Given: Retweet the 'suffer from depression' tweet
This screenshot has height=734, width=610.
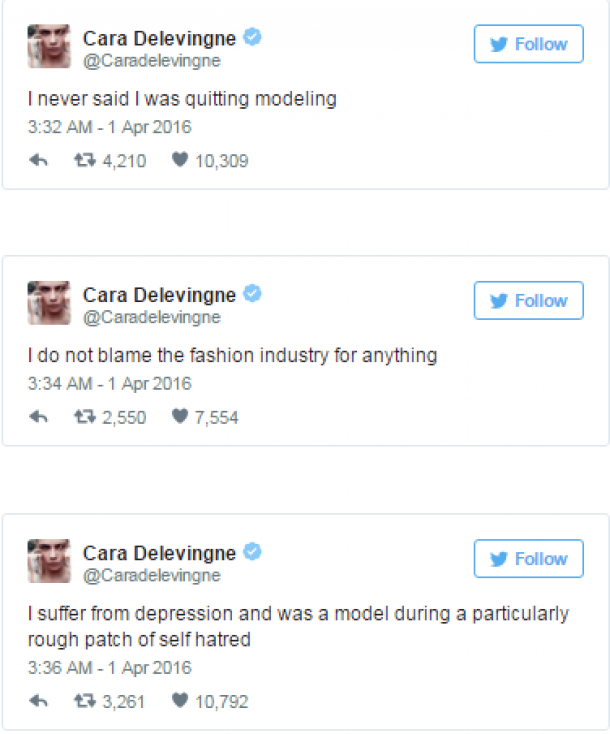Looking at the screenshot, I should (85, 701).
